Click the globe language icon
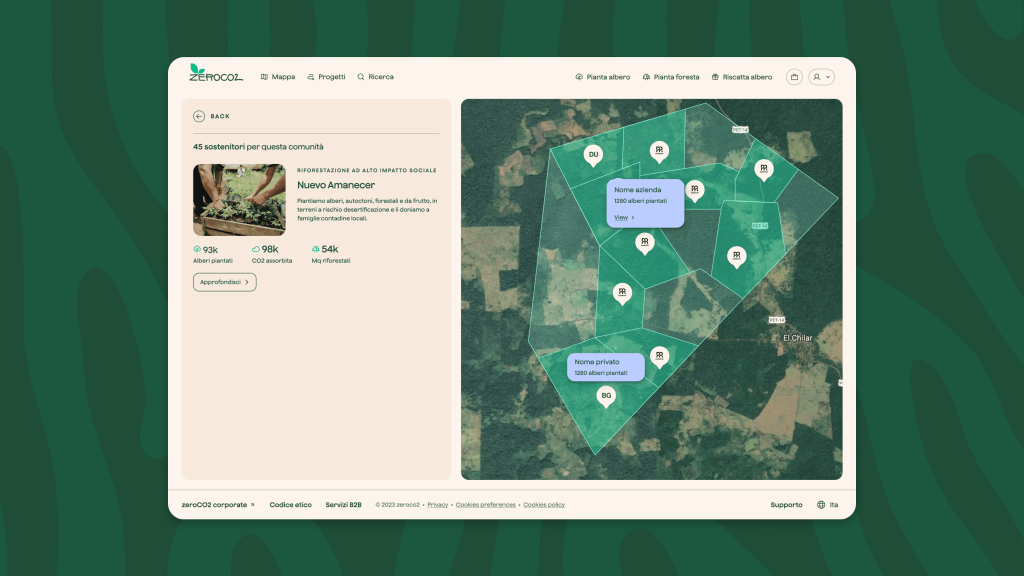Image resolution: width=1024 pixels, height=576 pixels. click(821, 505)
